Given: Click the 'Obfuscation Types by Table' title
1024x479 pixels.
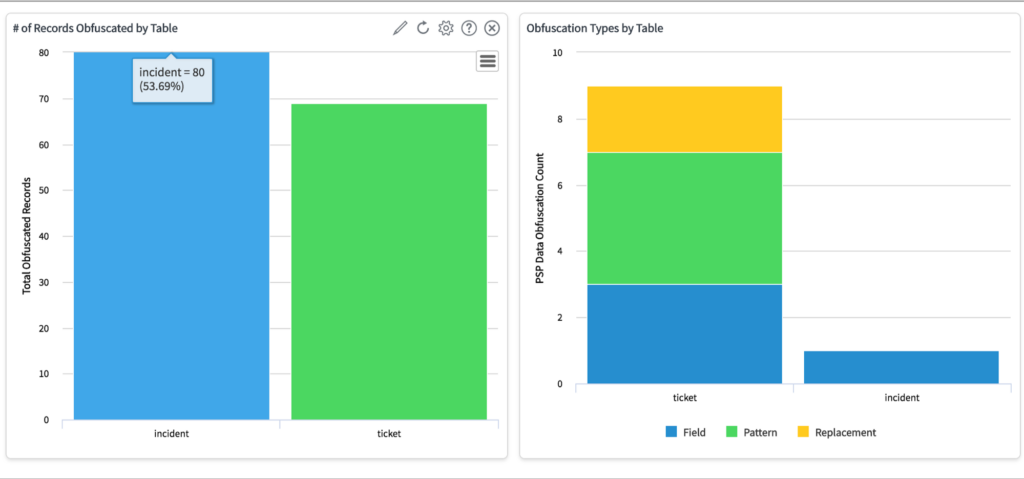Looking at the screenshot, I should coord(595,28).
